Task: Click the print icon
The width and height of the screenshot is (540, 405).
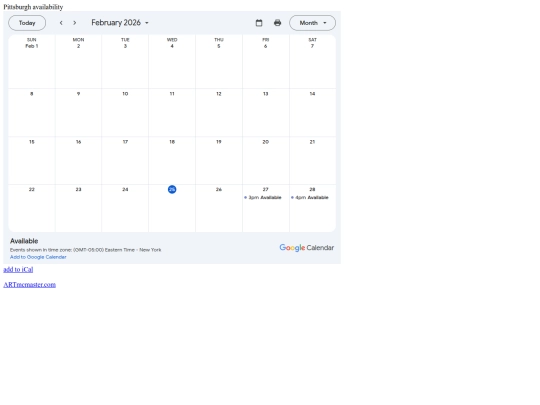Action: click(278, 23)
